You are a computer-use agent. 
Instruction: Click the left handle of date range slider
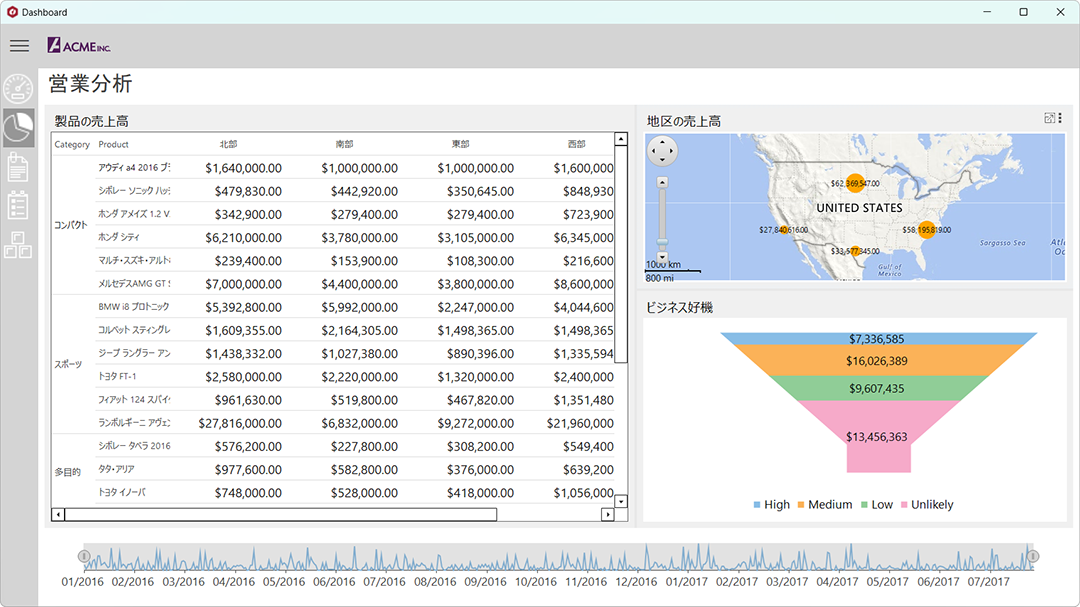[84, 556]
